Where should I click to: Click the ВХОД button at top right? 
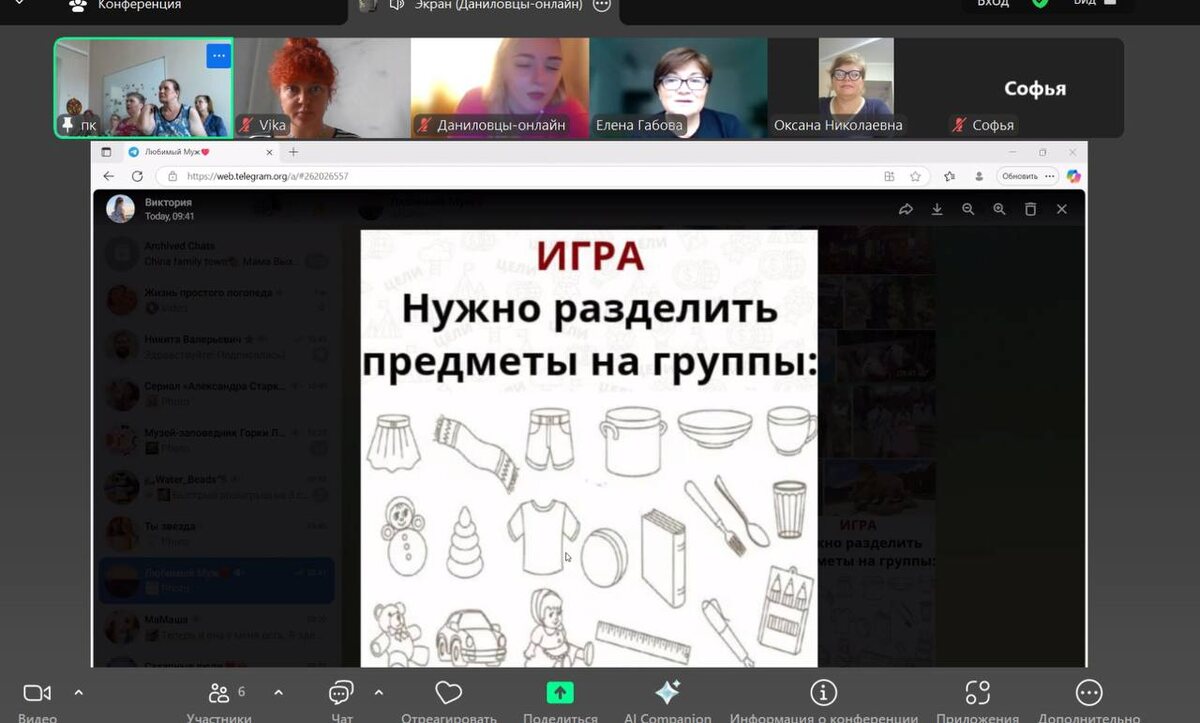click(993, 3)
